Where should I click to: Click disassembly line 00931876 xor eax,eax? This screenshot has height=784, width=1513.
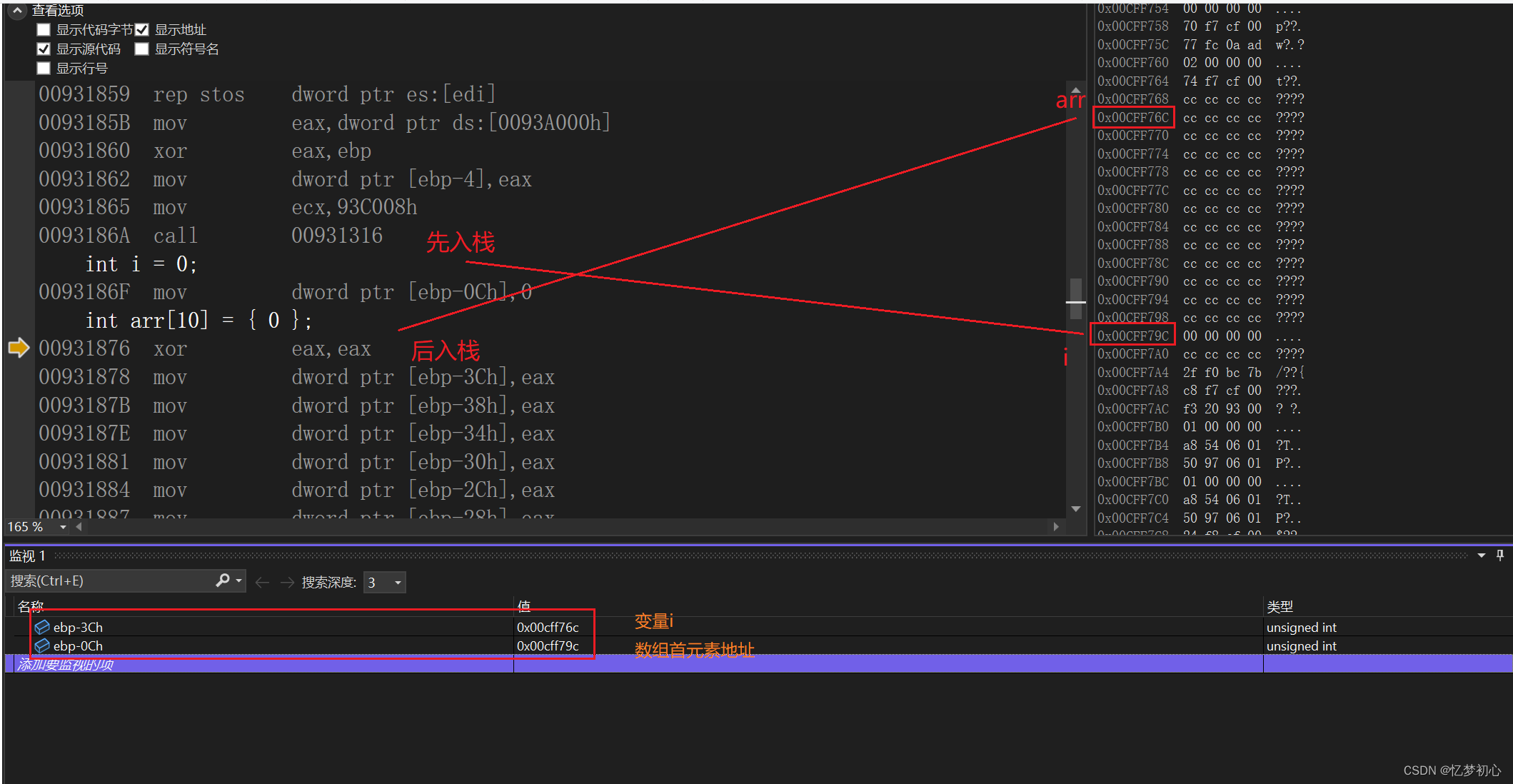205,348
